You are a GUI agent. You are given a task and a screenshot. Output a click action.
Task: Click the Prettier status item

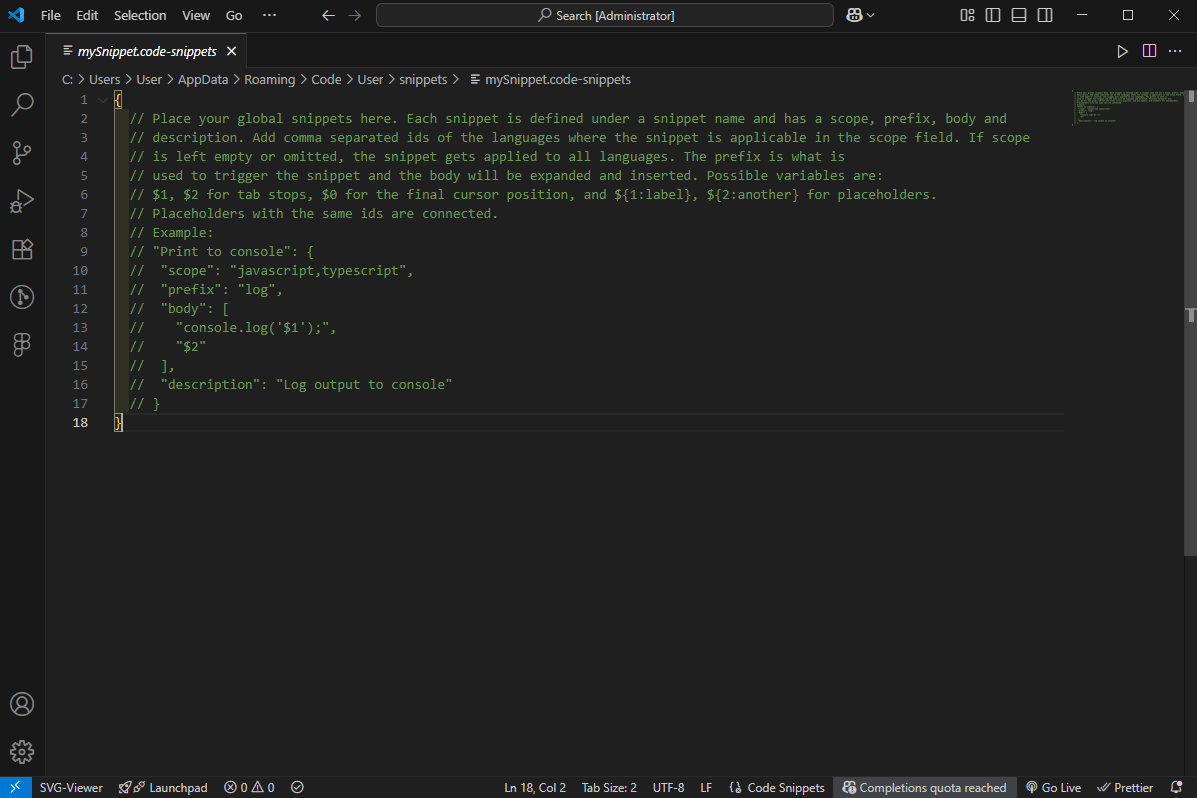pyautogui.click(x=1125, y=787)
